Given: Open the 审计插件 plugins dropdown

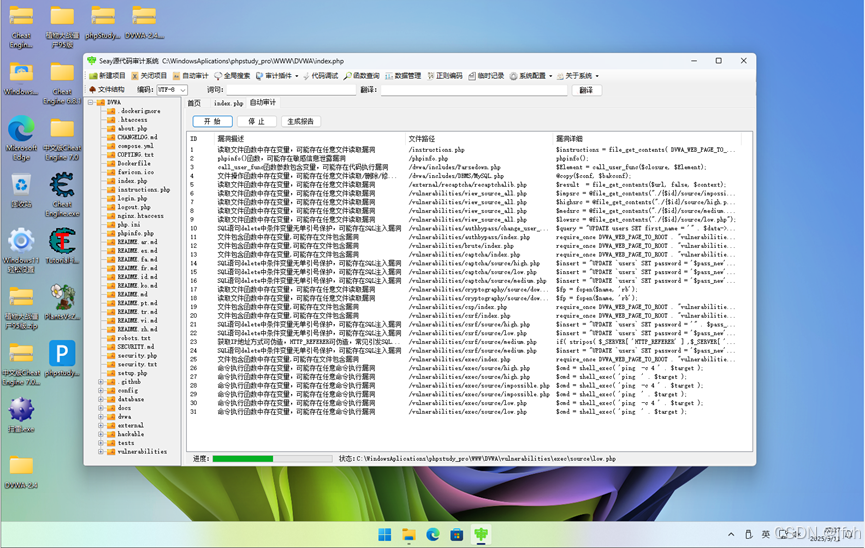Looking at the screenshot, I should (x=276, y=76).
